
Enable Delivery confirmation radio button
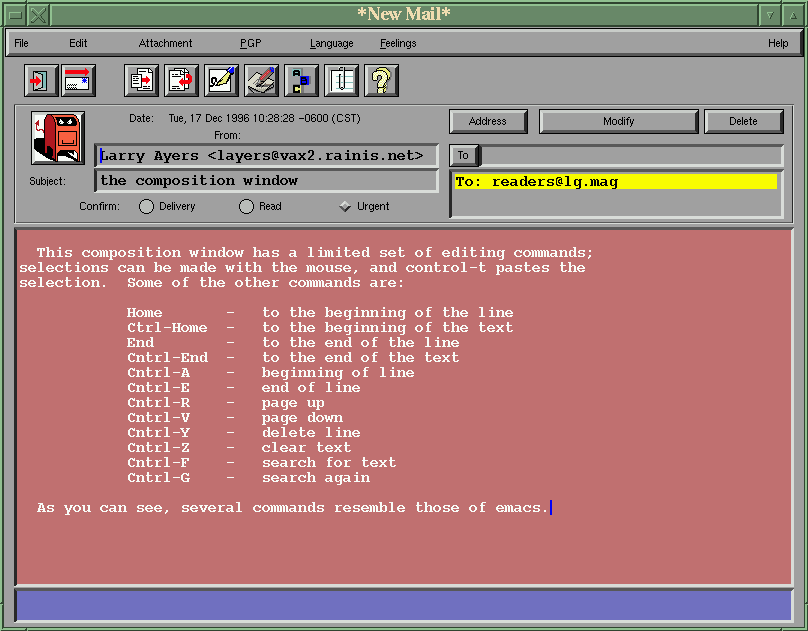click(147, 207)
